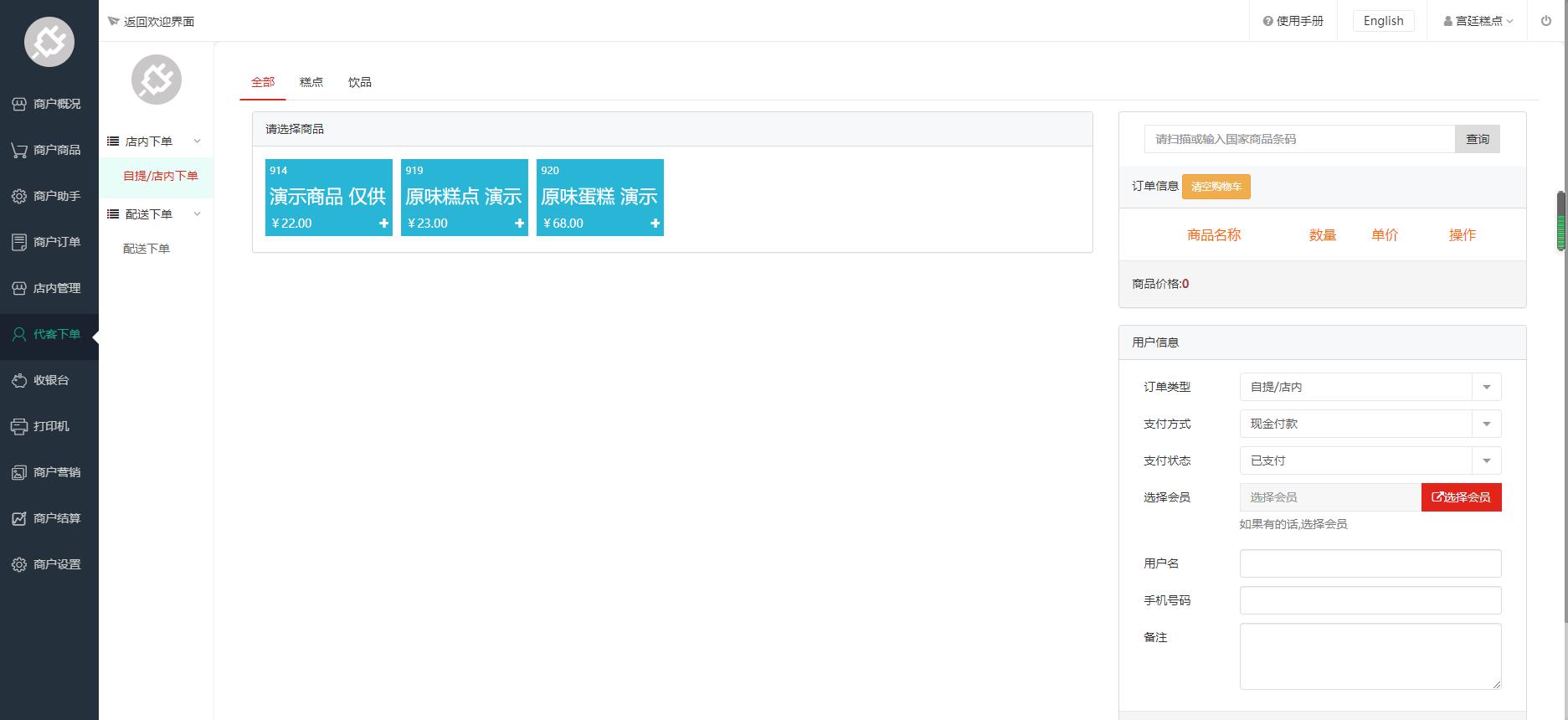Open the 商户商品 cart icon
This screenshot has height=720, width=1568.
point(18,150)
